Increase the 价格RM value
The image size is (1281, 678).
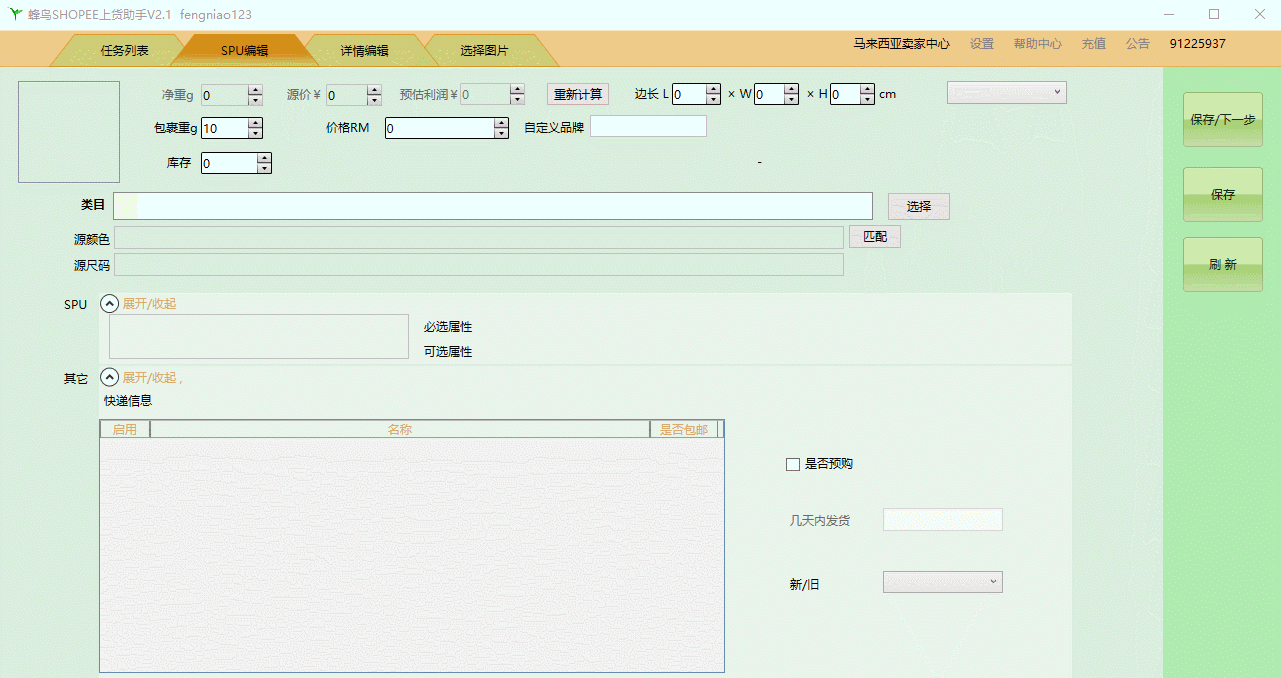(501, 123)
